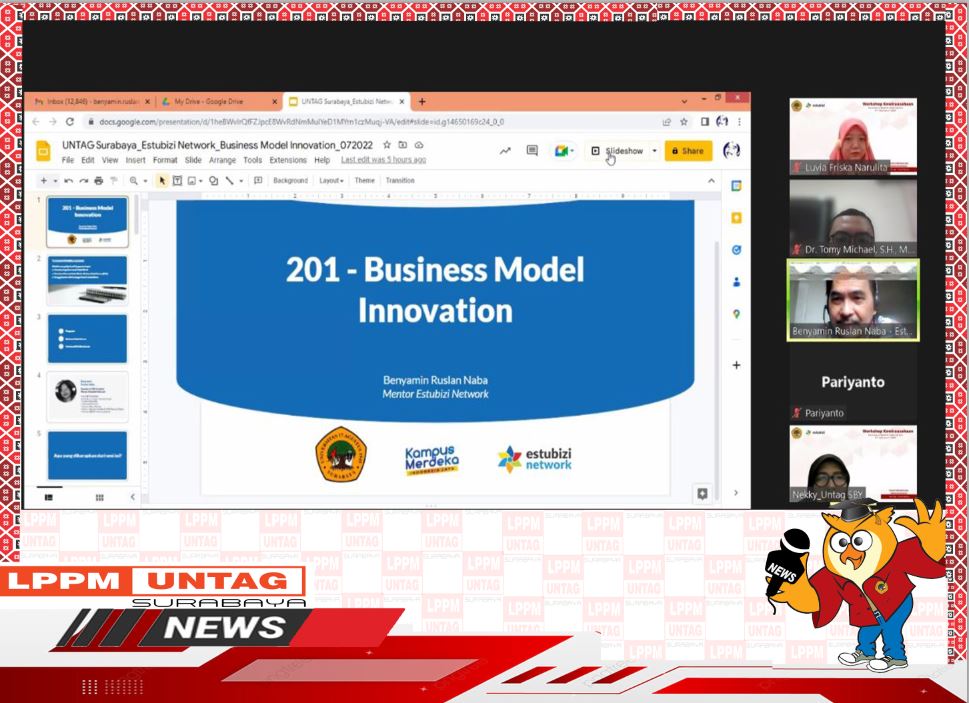Click the share this page icon in address bar
This screenshot has height=703, width=969.
[666, 122]
